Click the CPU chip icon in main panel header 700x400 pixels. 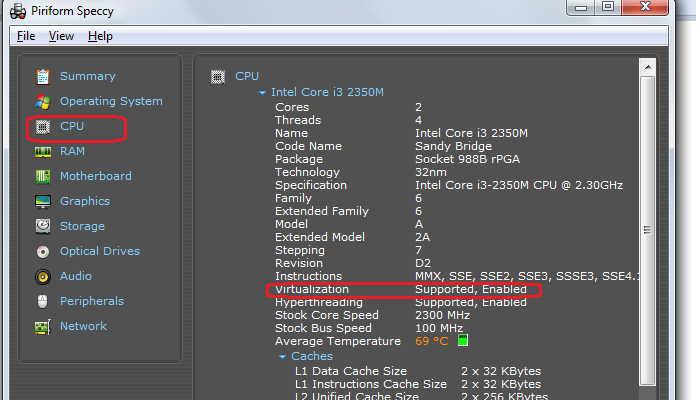point(218,77)
